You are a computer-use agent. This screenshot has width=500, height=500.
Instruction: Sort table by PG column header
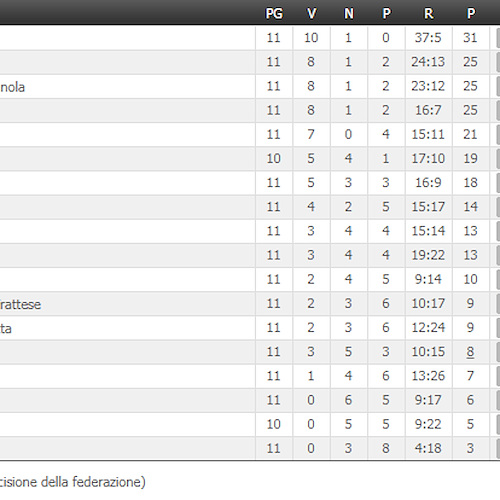(x=274, y=14)
